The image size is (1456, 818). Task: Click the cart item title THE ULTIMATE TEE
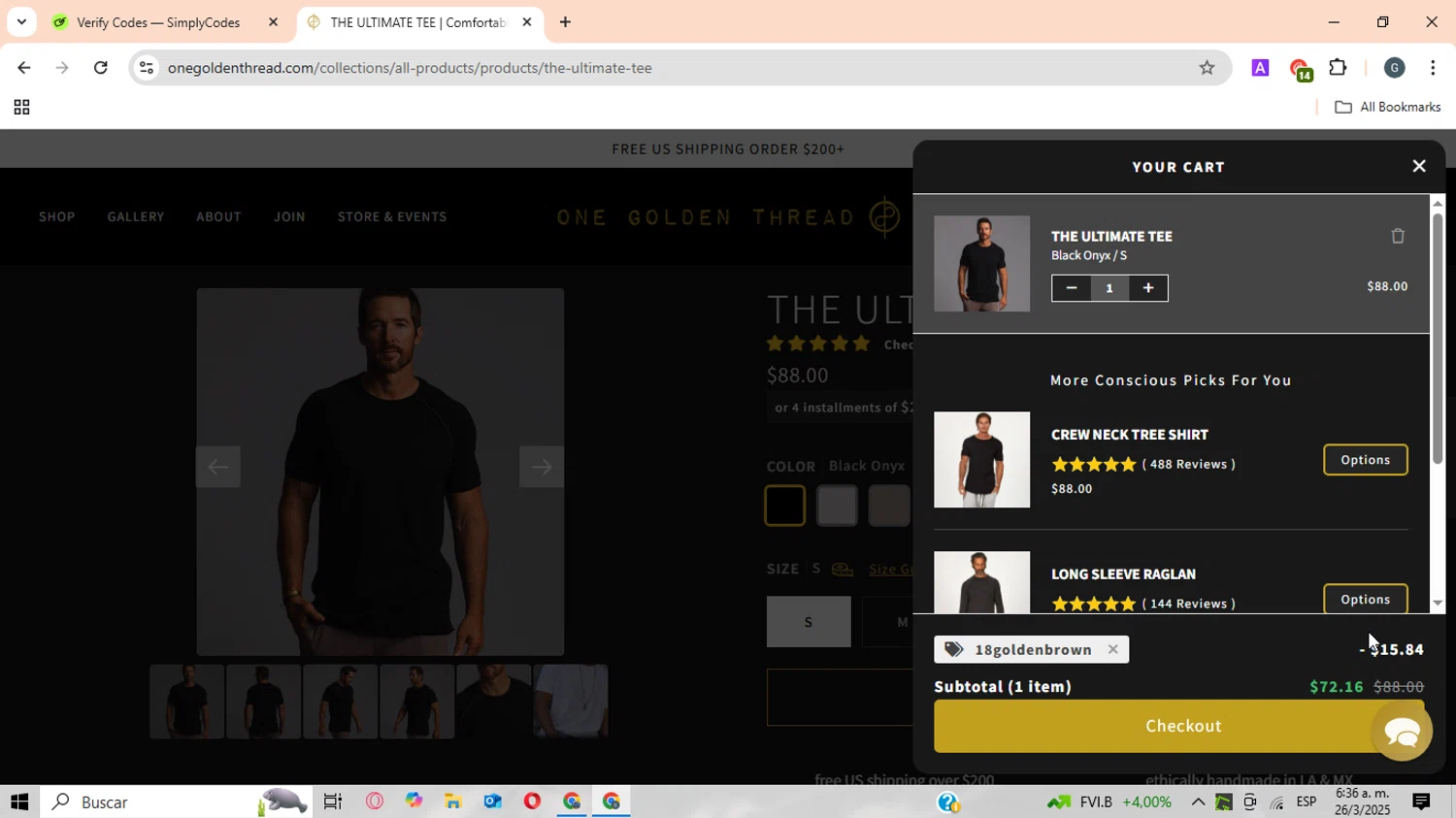[1111, 236]
